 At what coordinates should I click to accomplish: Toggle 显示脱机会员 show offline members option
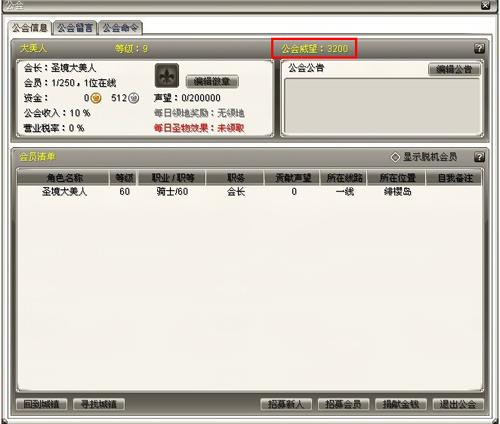tap(395, 157)
